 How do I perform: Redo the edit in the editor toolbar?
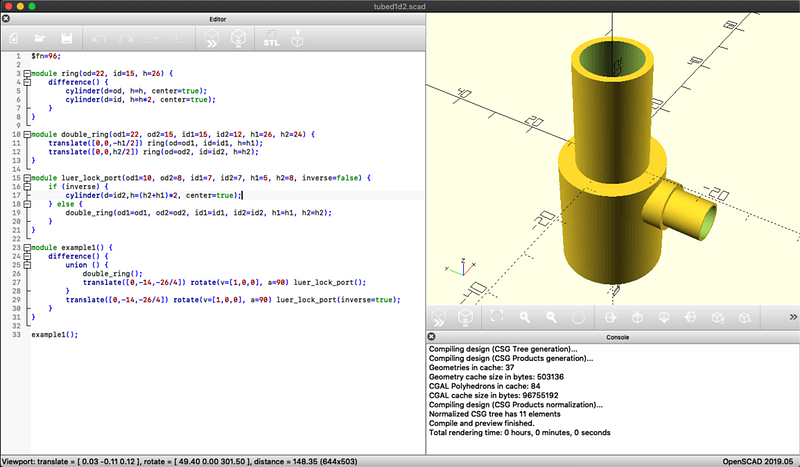126,39
